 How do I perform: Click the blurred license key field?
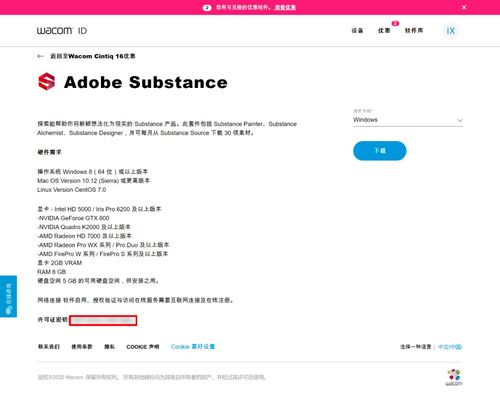pos(103,320)
